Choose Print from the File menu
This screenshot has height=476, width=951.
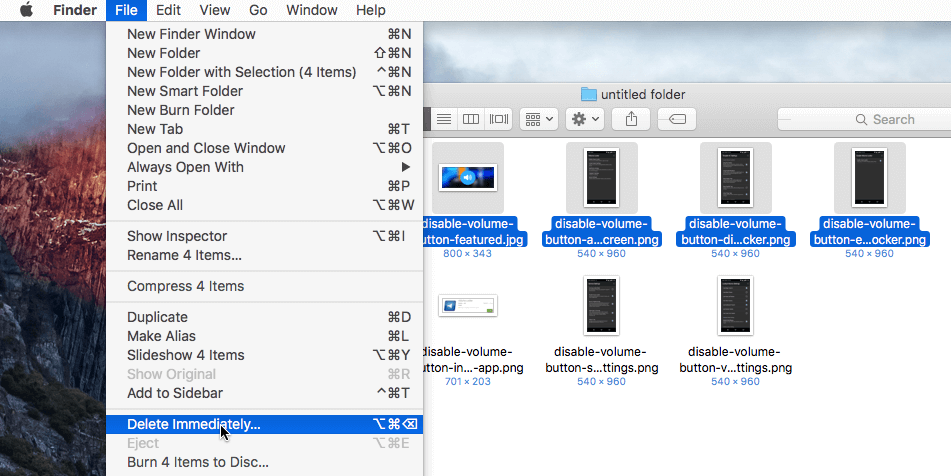tap(264, 186)
